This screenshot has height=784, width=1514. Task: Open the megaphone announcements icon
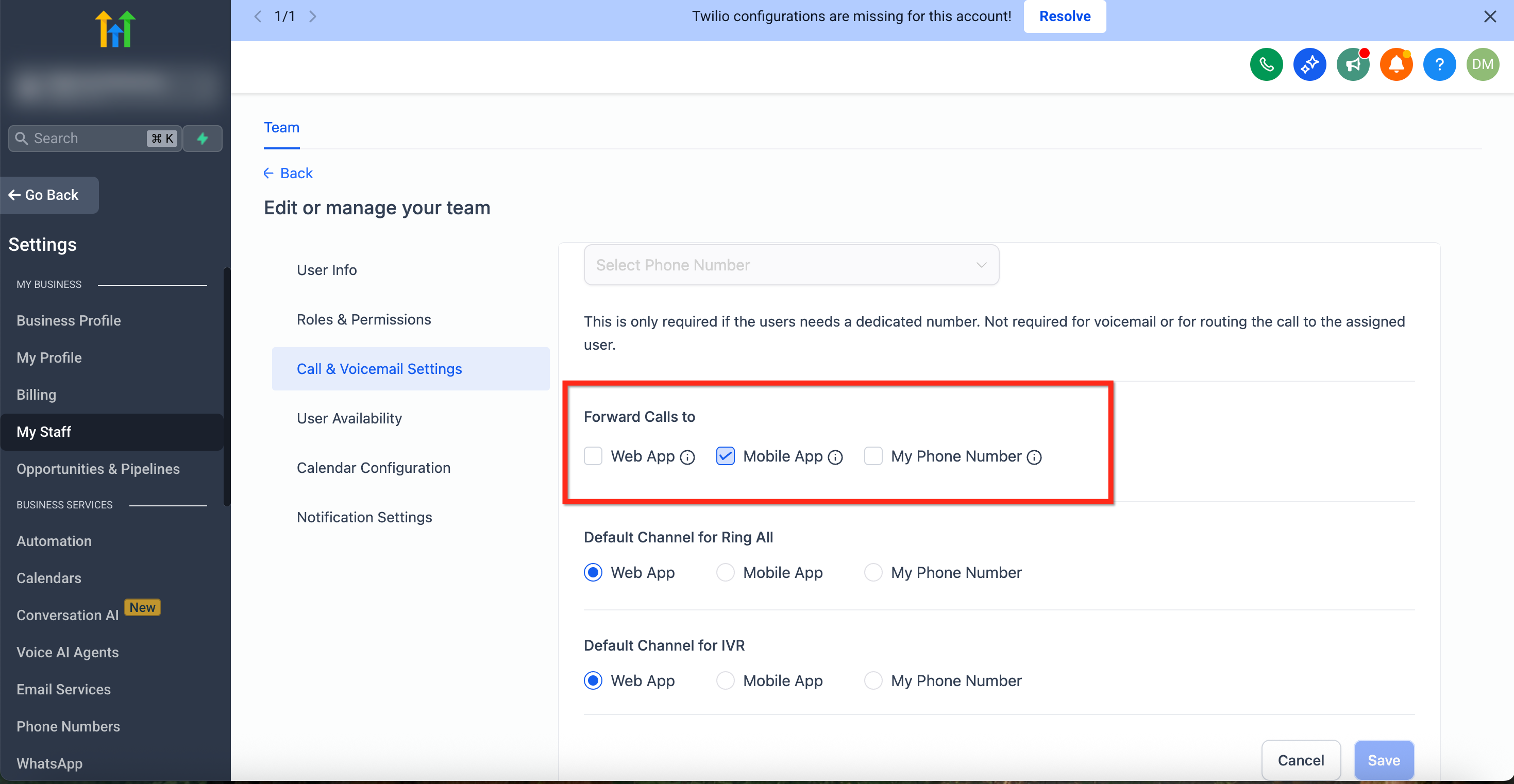1352,64
